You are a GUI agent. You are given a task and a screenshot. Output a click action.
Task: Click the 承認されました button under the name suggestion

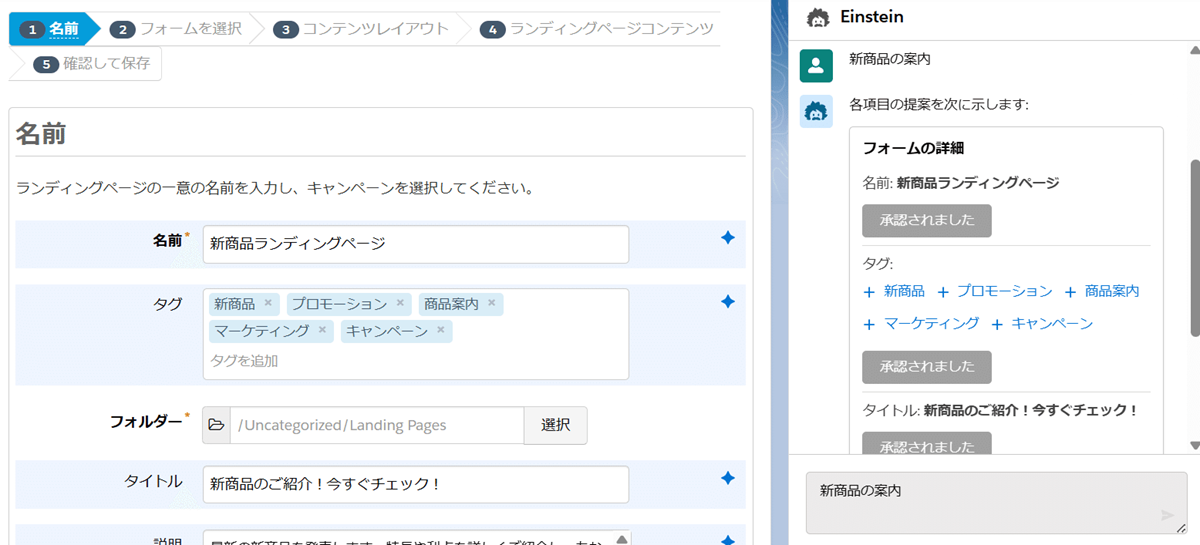tap(926, 220)
